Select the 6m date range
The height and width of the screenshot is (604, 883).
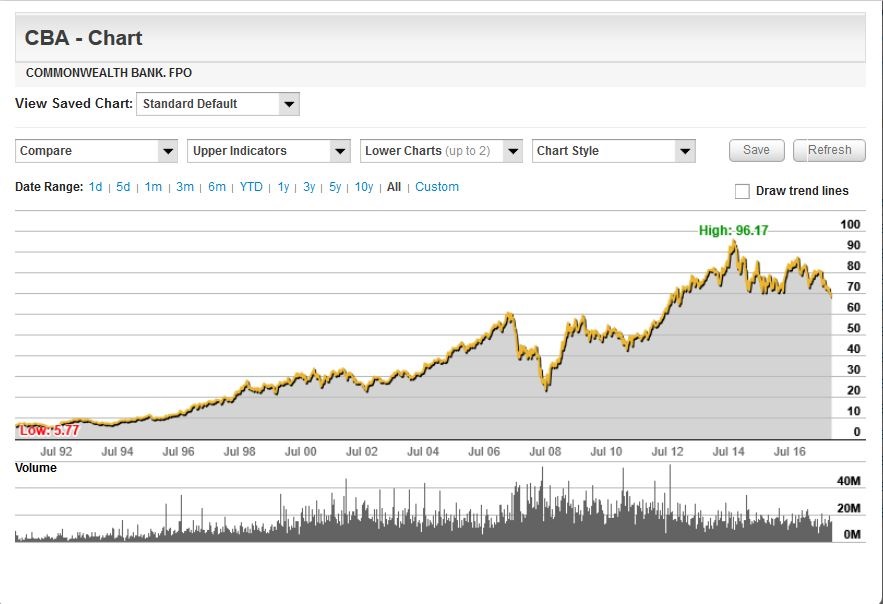point(217,187)
